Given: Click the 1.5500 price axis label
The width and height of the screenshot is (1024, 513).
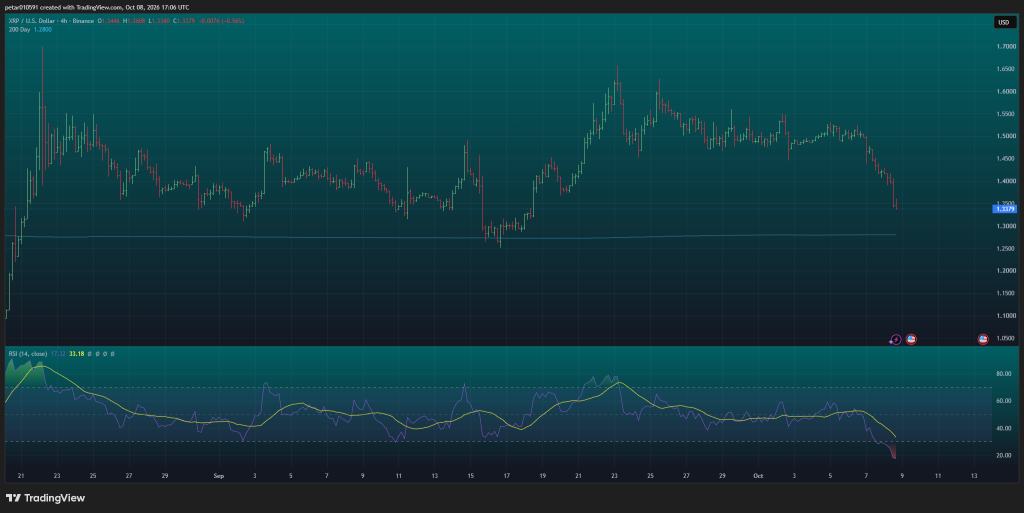Looking at the screenshot, I should click(1006, 114).
